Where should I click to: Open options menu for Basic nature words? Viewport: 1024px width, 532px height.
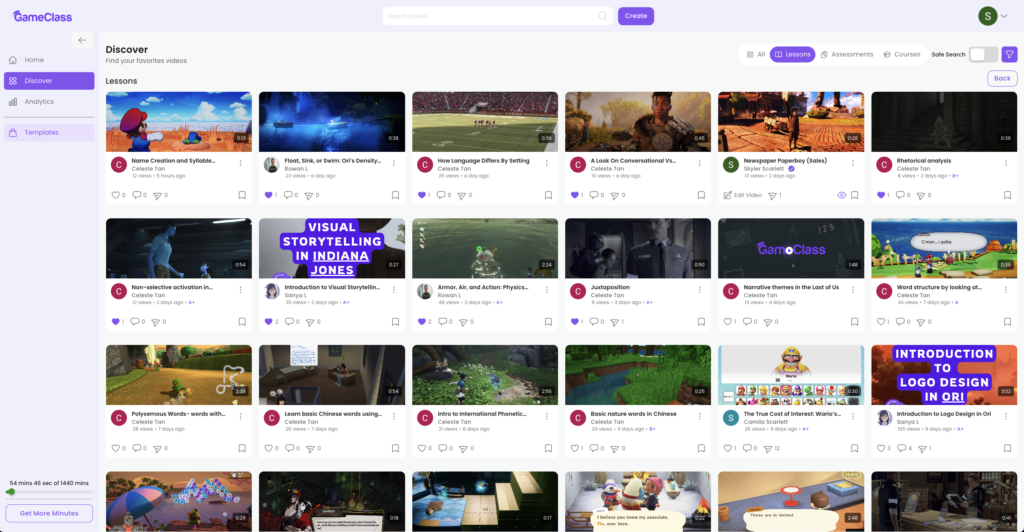tap(699, 416)
